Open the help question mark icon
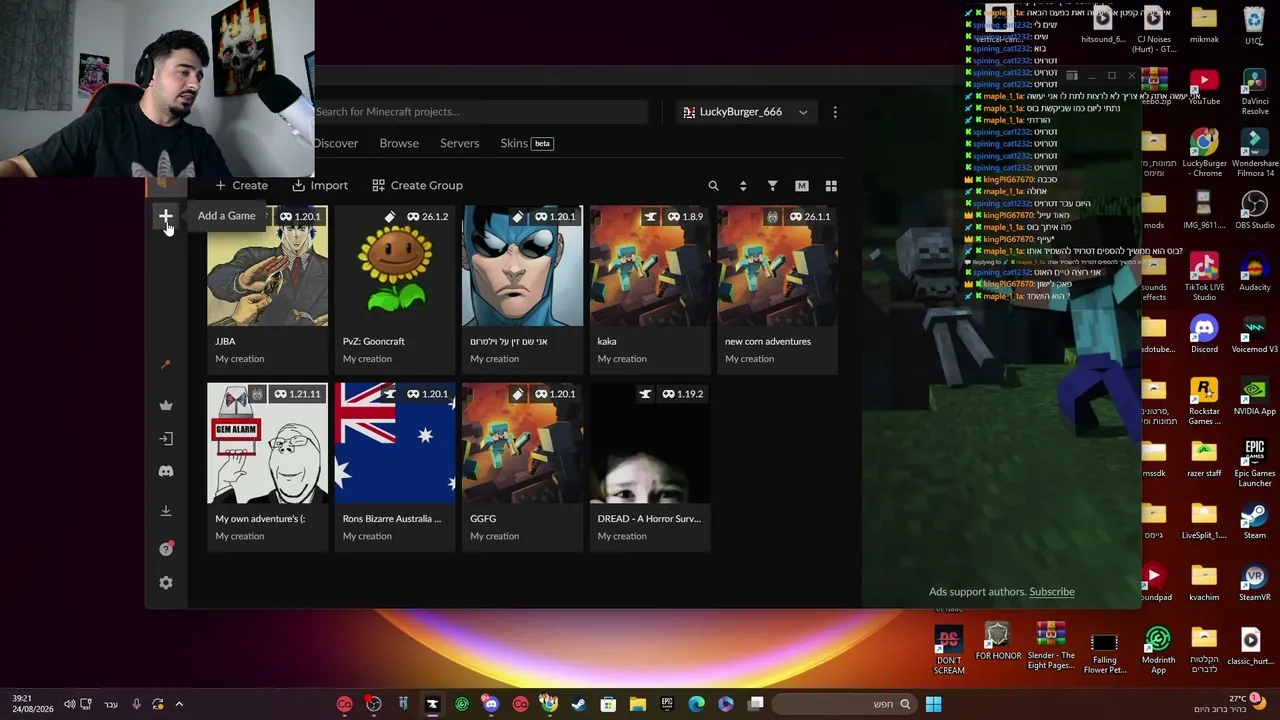The width and height of the screenshot is (1280, 720). click(x=166, y=548)
